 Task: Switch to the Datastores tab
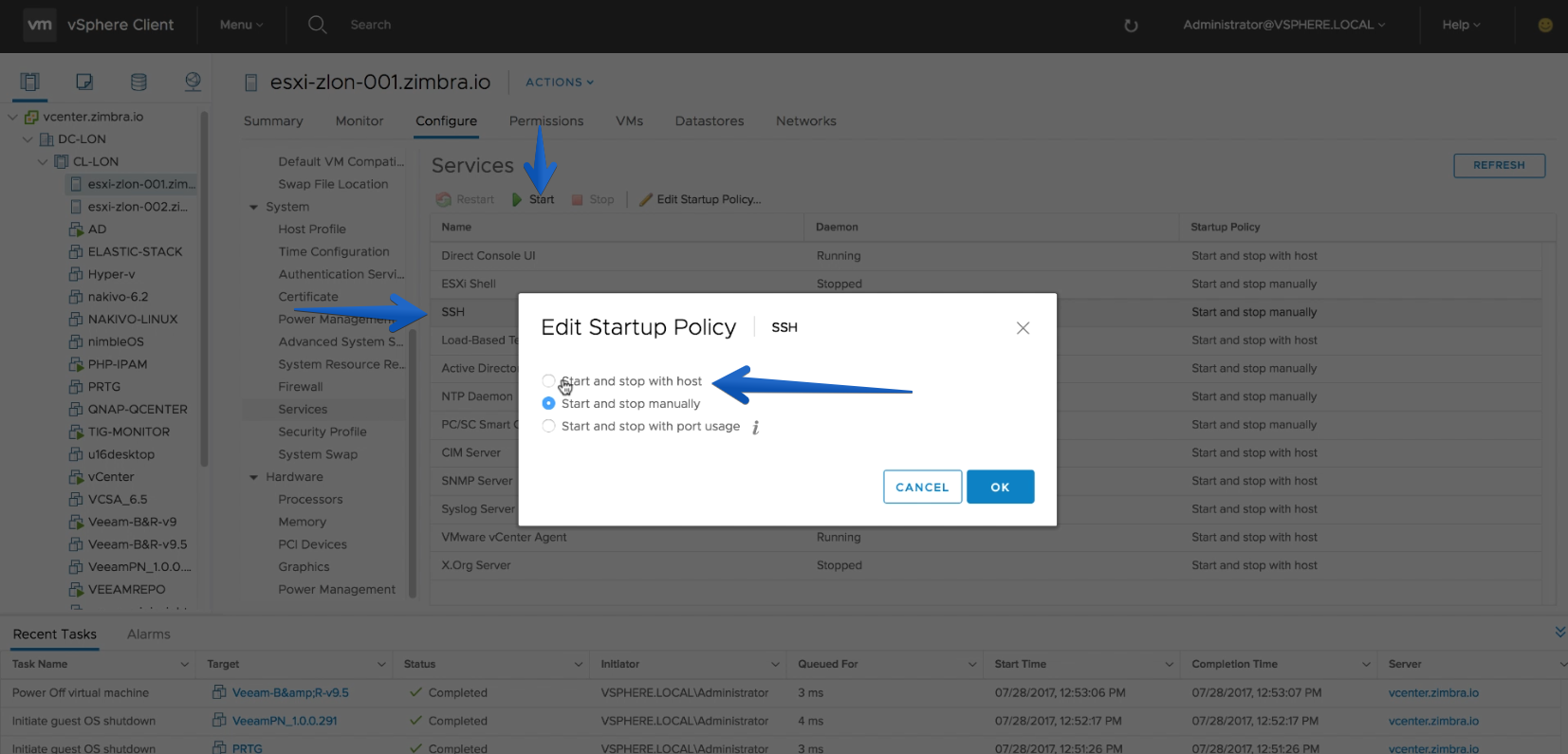[x=710, y=121]
